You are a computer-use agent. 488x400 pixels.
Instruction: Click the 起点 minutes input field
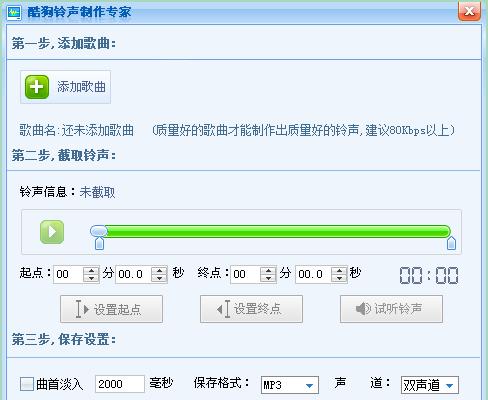click(68, 274)
